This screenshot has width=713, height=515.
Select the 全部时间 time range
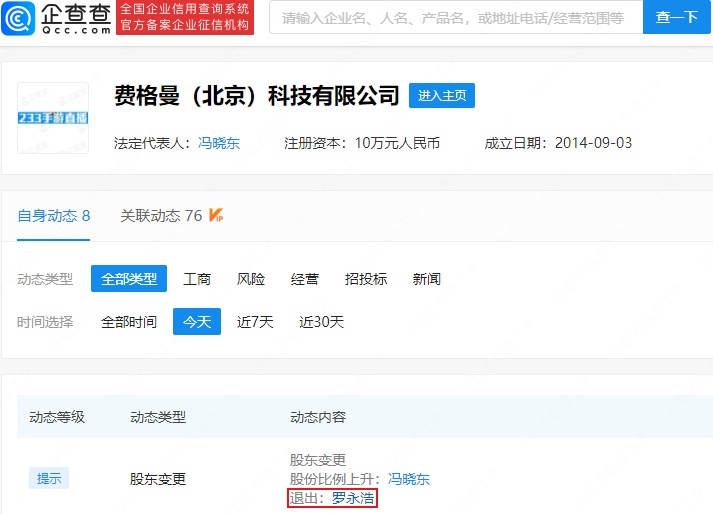[x=129, y=322]
